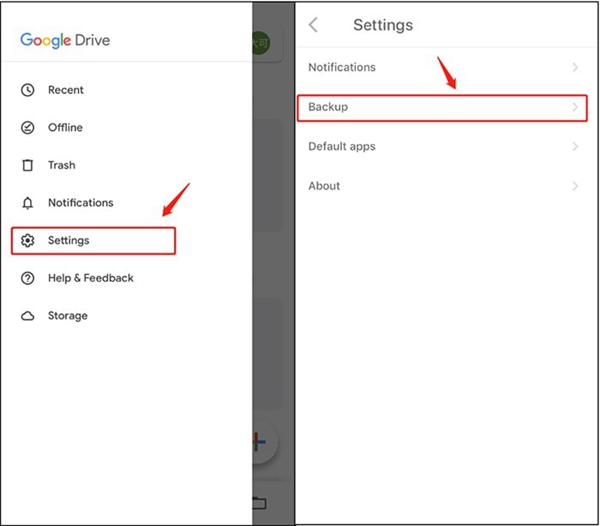Open Offline files menu entry

point(65,127)
